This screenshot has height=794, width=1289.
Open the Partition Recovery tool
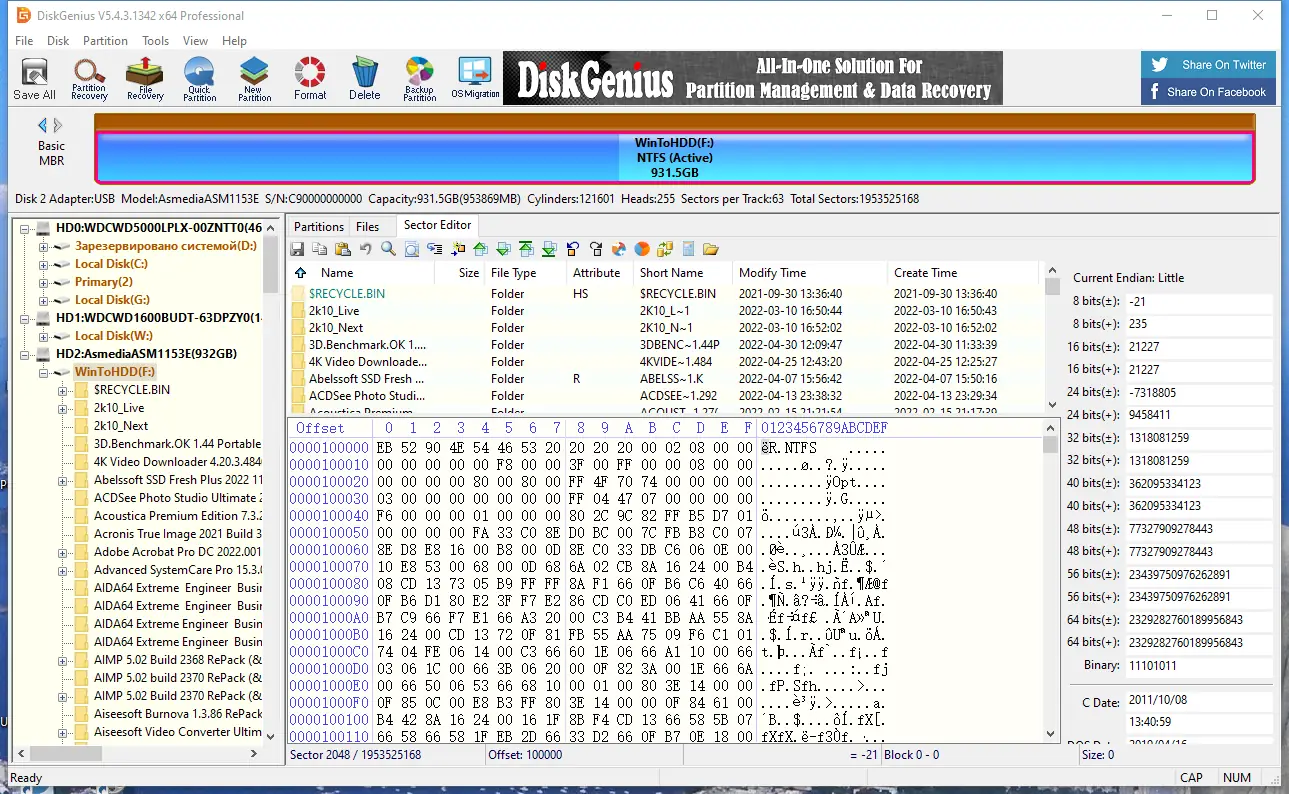89,78
